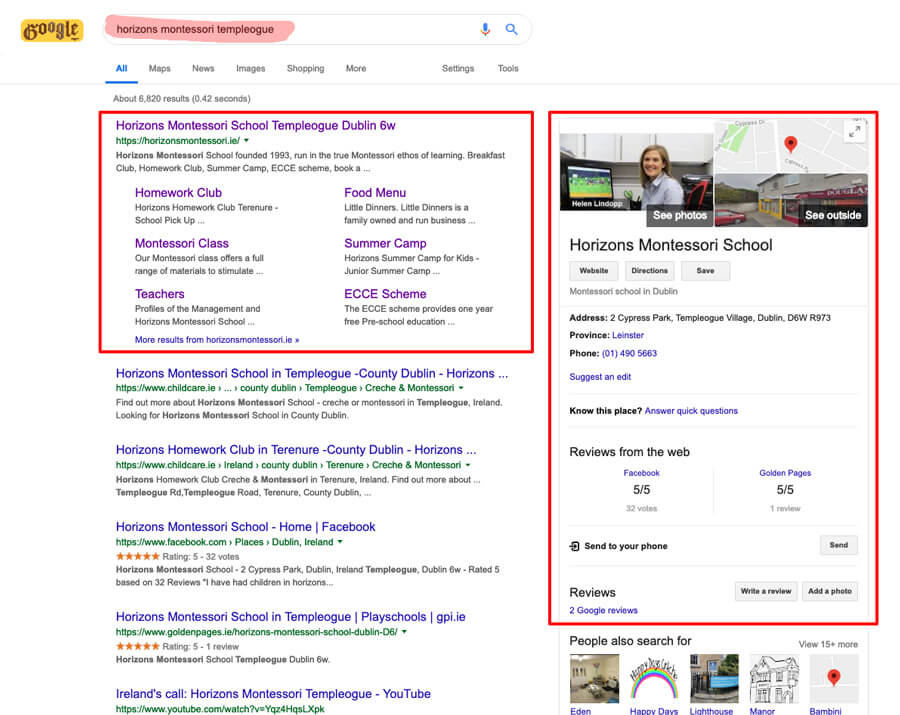Click the map thumbnail in knowledge panel
Viewport: 900px width, 715px height.
point(791,145)
